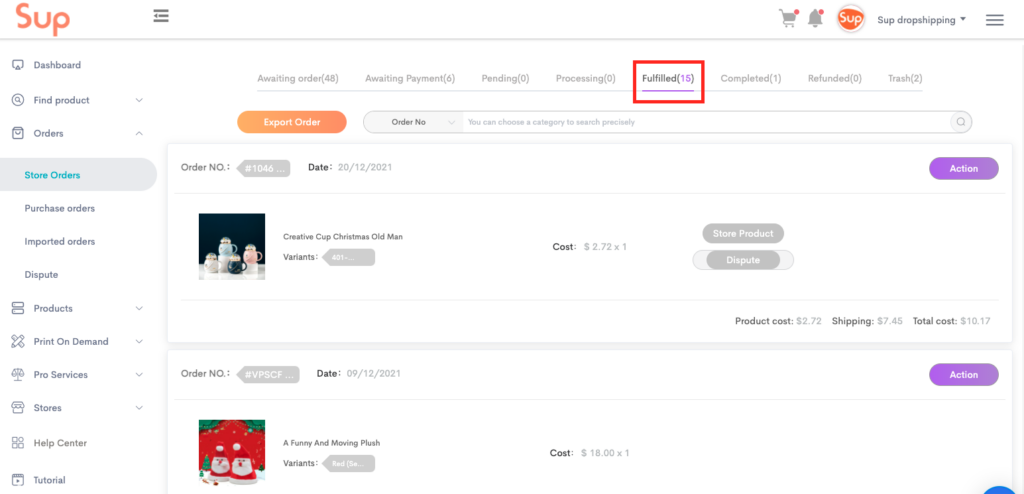
Task: Expand the Find product menu chevron
Action: tap(139, 101)
